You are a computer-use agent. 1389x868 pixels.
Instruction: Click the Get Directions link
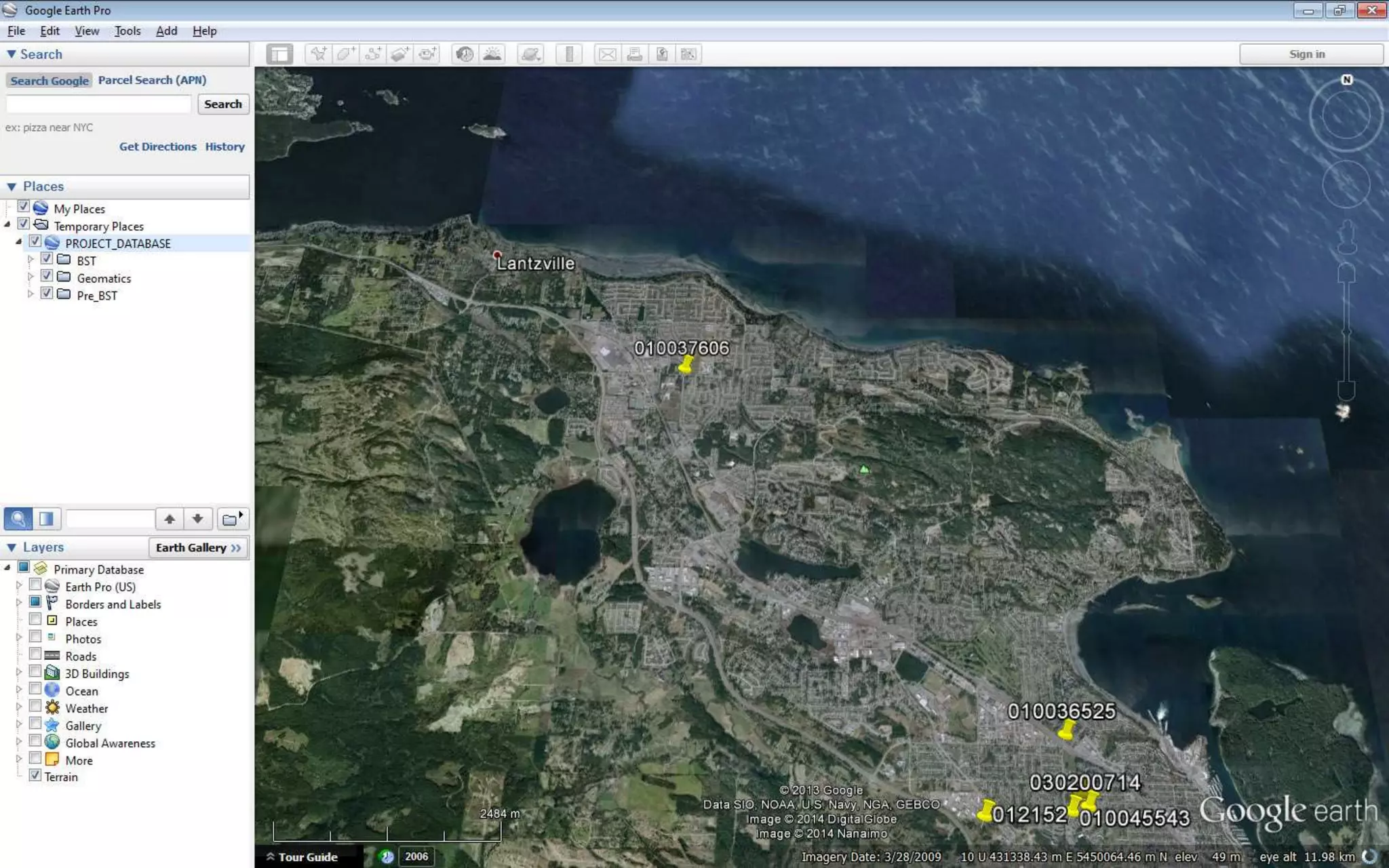(157, 146)
